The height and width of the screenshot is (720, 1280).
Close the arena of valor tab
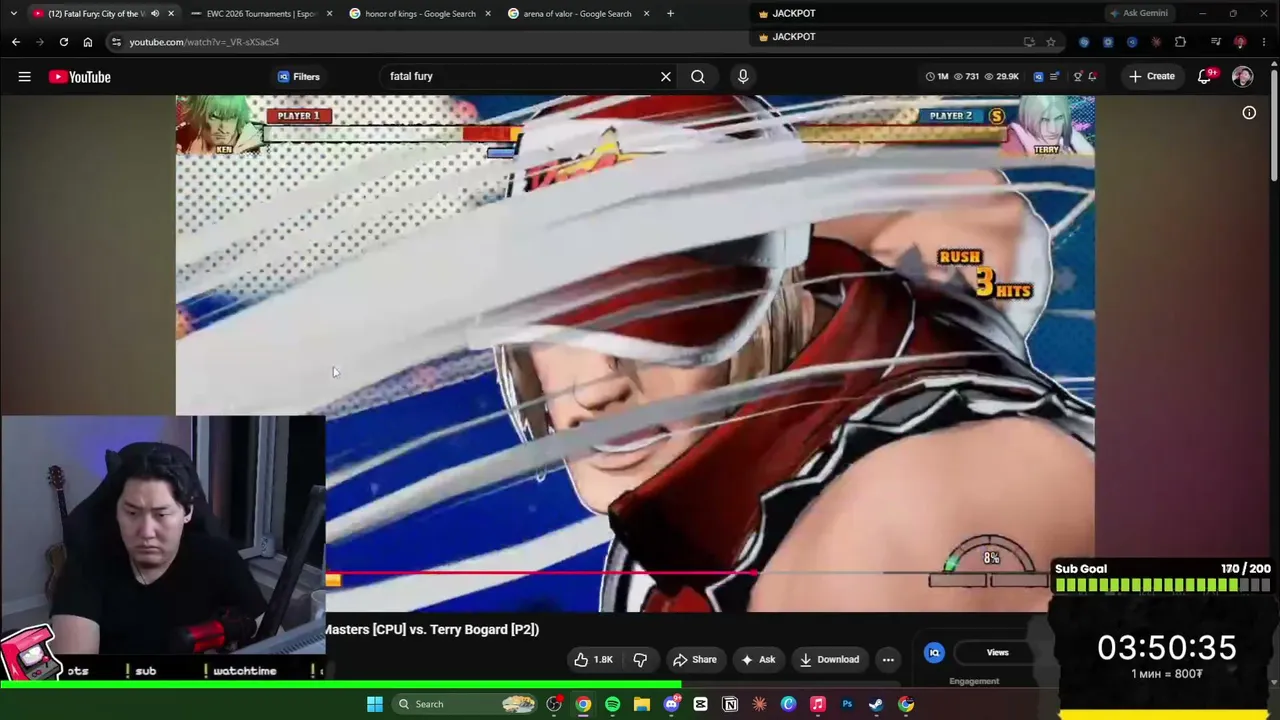pyautogui.click(x=646, y=13)
